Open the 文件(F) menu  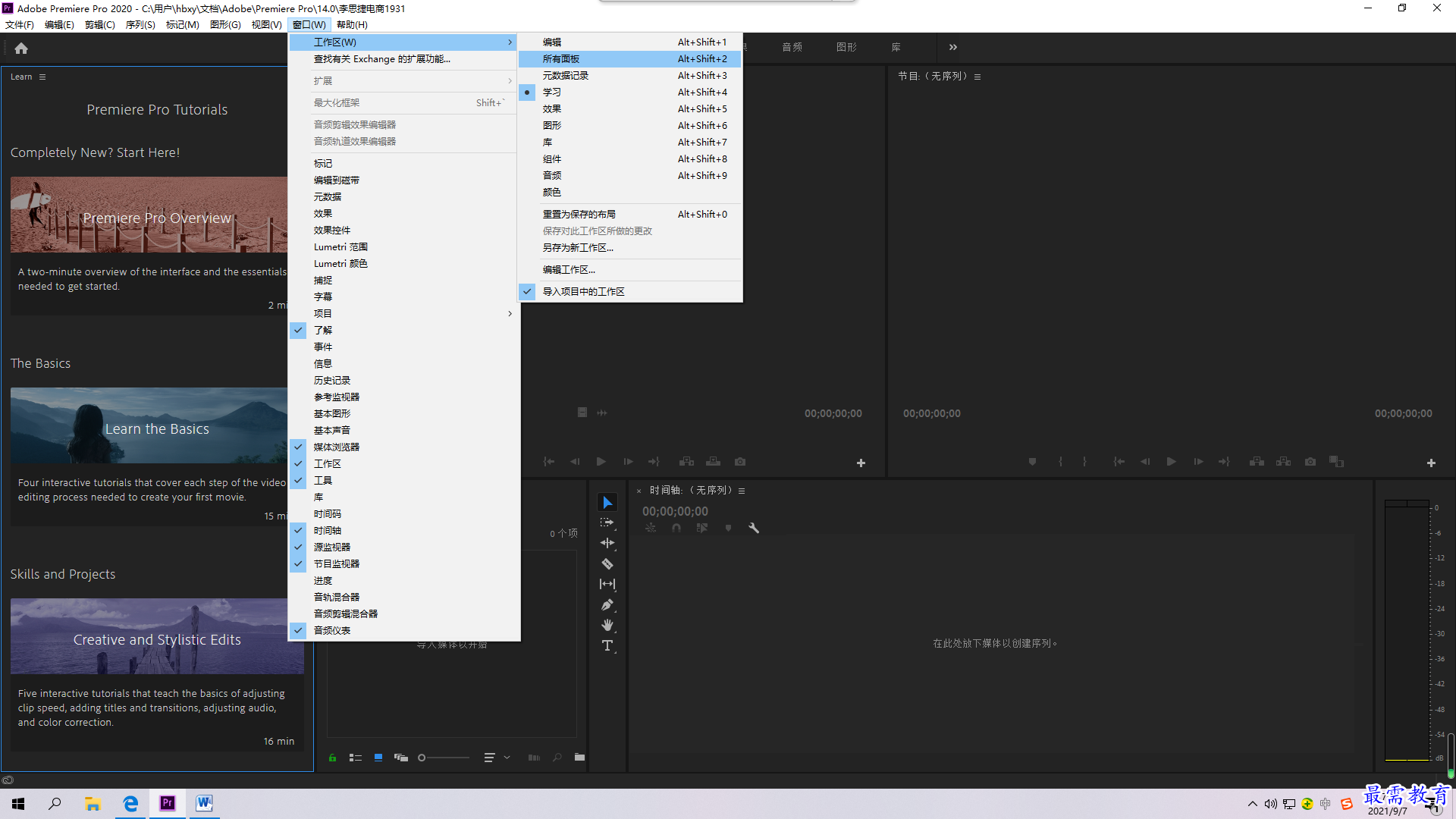click(x=20, y=24)
